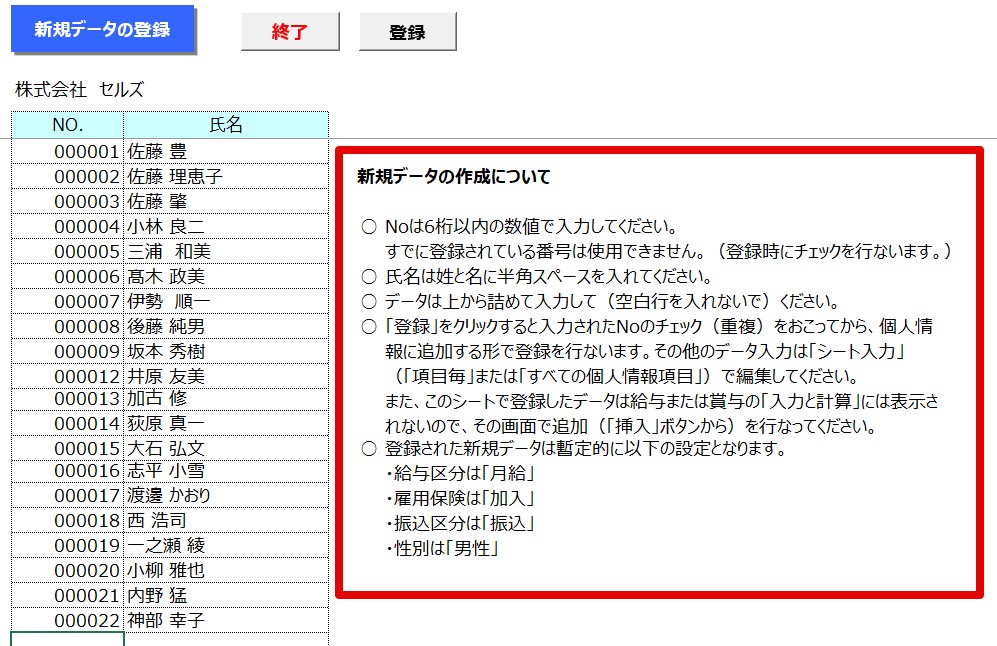Screen dimensions: 997x646
Task: Click the company name 株式会社 セルズ
Action: pyautogui.click(x=79, y=90)
